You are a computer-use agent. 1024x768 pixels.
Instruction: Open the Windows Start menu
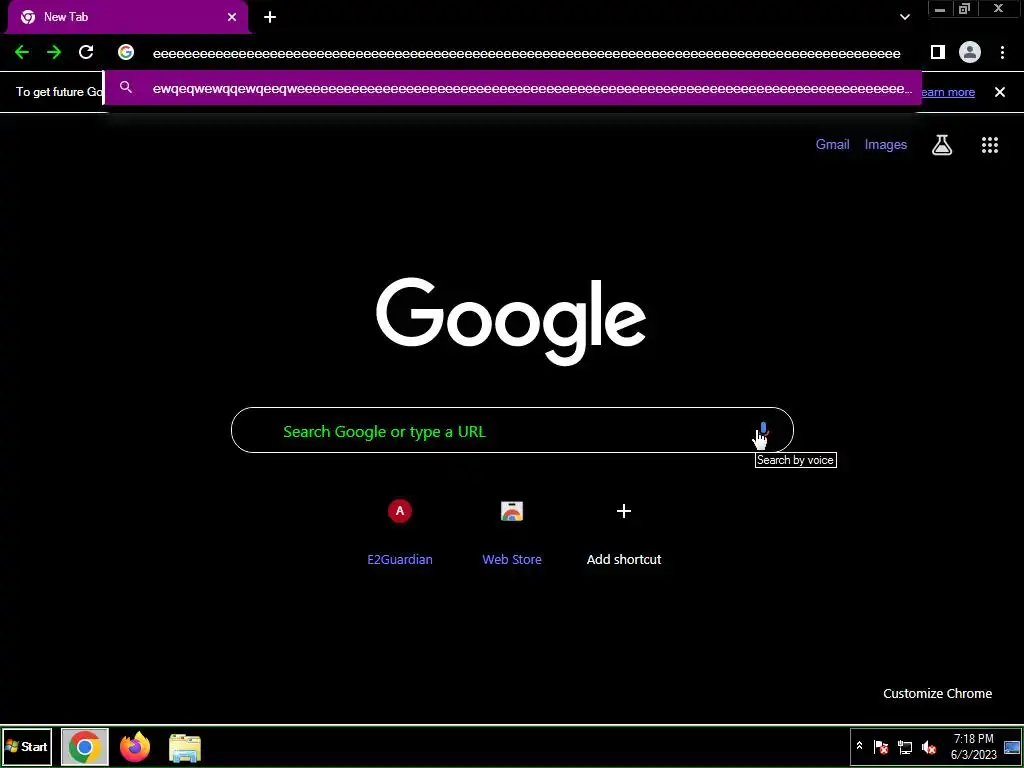coord(27,746)
